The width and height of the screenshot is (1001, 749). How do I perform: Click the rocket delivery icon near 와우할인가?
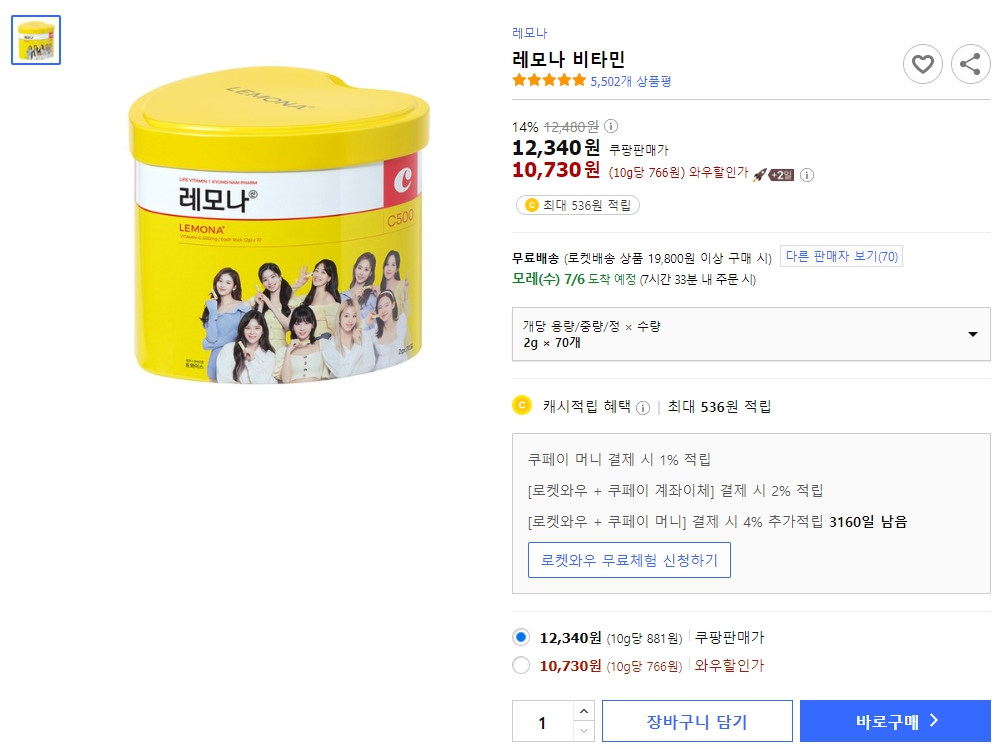pos(761,173)
